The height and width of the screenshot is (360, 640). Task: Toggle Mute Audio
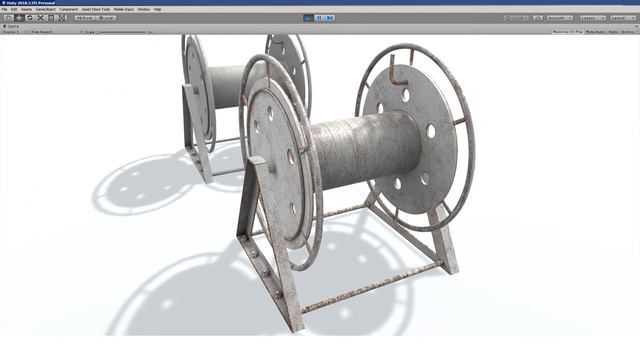click(596, 31)
